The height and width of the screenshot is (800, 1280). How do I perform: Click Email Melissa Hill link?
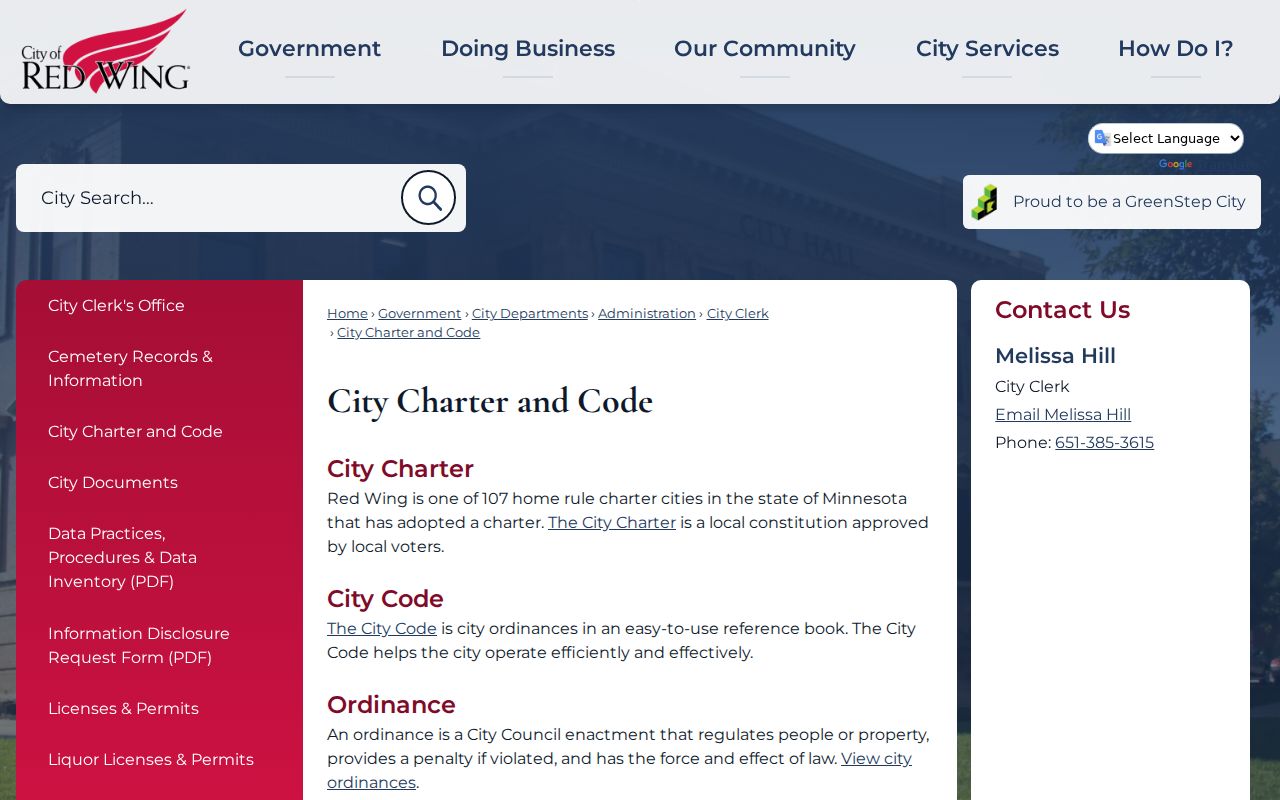point(1063,415)
